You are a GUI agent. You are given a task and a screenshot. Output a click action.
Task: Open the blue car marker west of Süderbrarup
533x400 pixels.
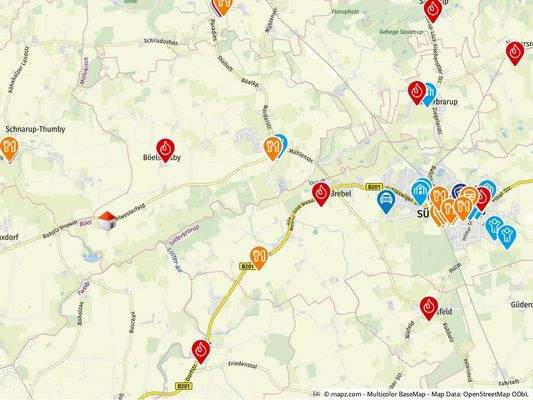386,202
